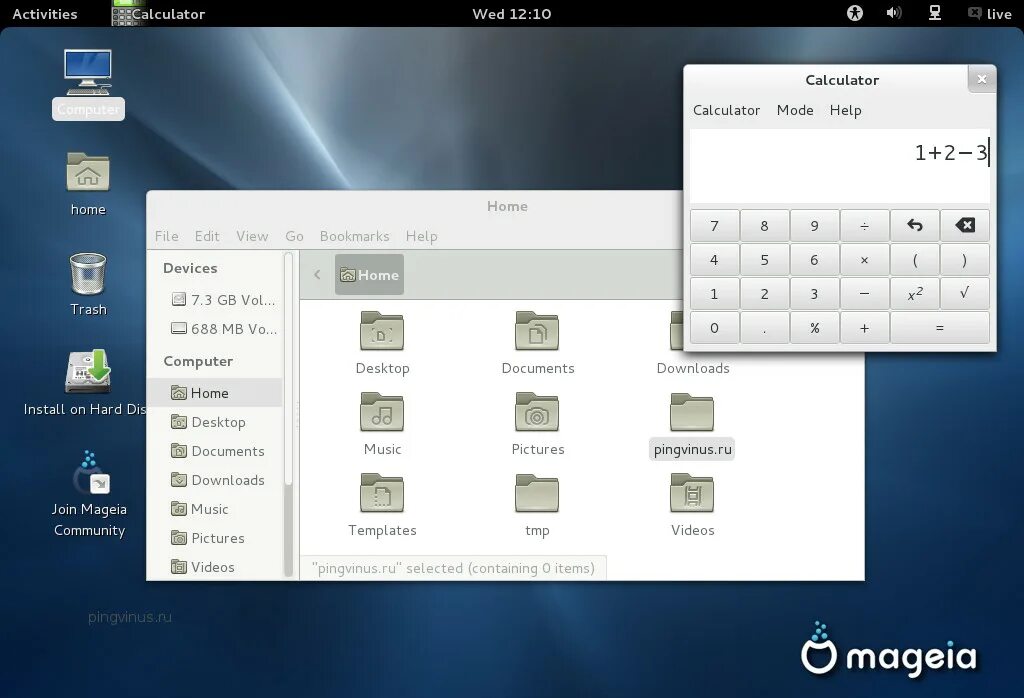
Task: Select Music in the sidebar
Action: [x=215, y=509]
